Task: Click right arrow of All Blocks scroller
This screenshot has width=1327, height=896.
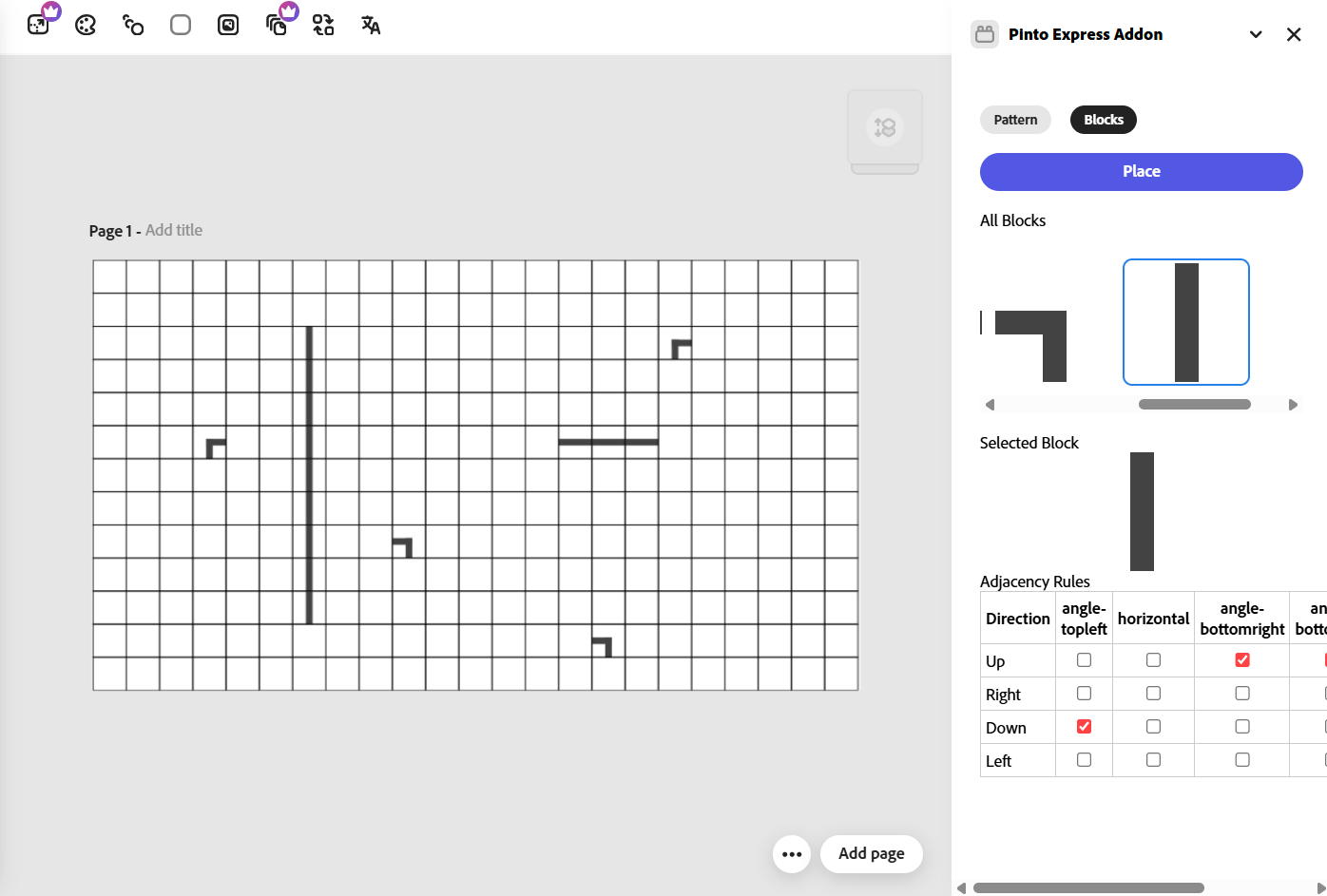Action: (1293, 405)
